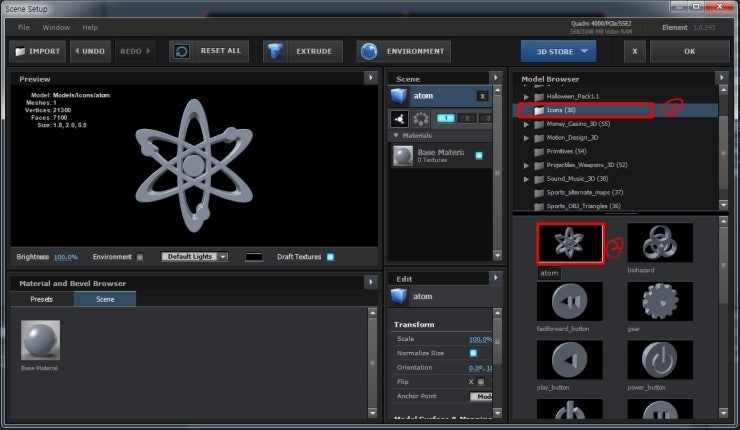
Task: Open the 3D Store dropdown
Action: pyautogui.click(x=558, y=51)
